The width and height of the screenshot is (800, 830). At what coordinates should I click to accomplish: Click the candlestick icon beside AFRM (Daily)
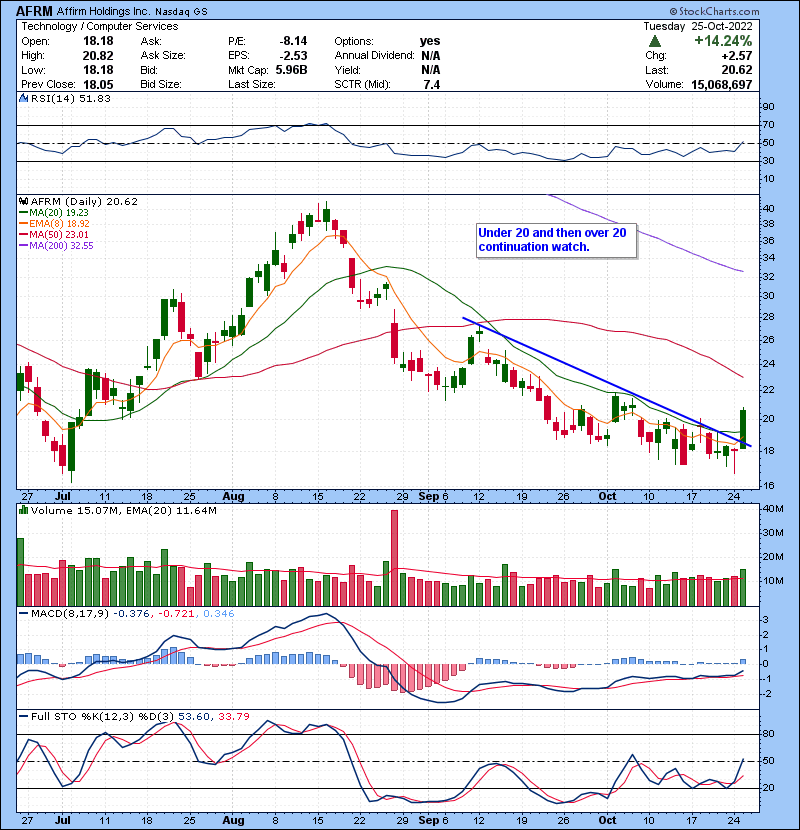(x=23, y=202)
